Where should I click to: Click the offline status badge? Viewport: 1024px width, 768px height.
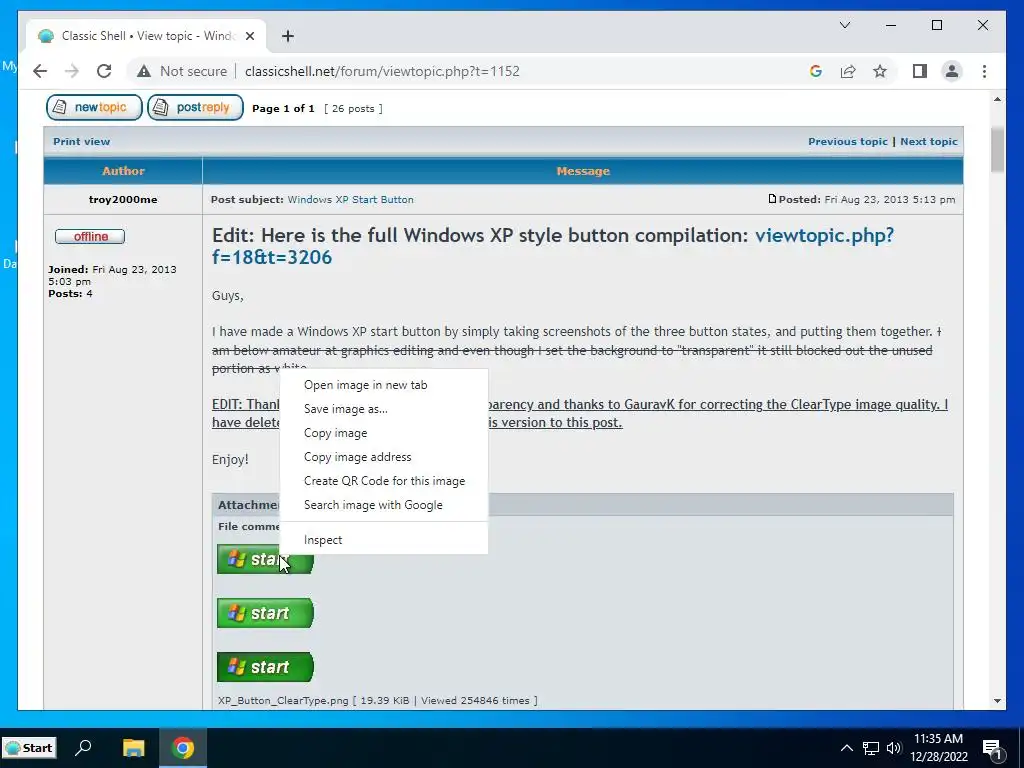[x=90, y=236]
